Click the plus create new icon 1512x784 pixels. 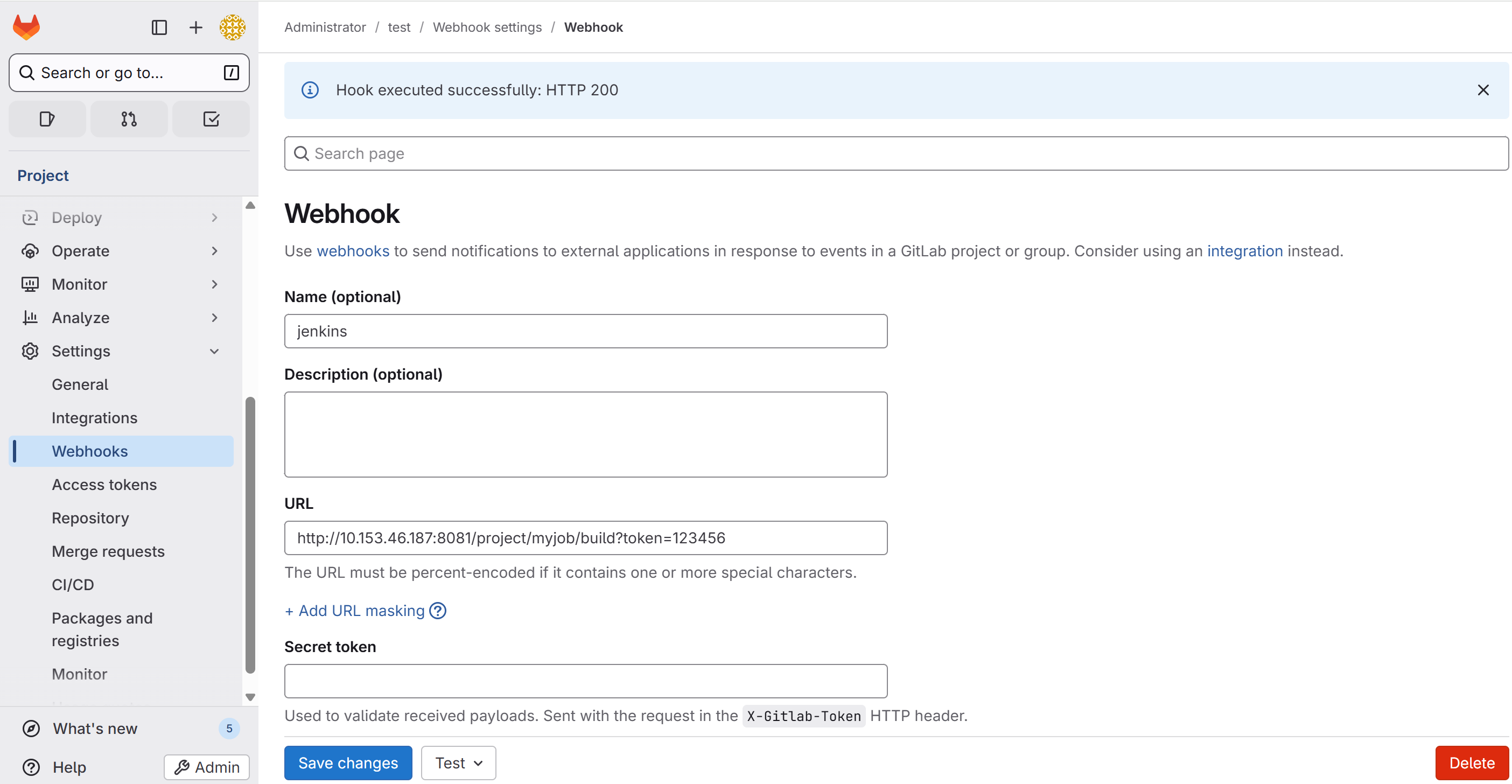point(195,27)
